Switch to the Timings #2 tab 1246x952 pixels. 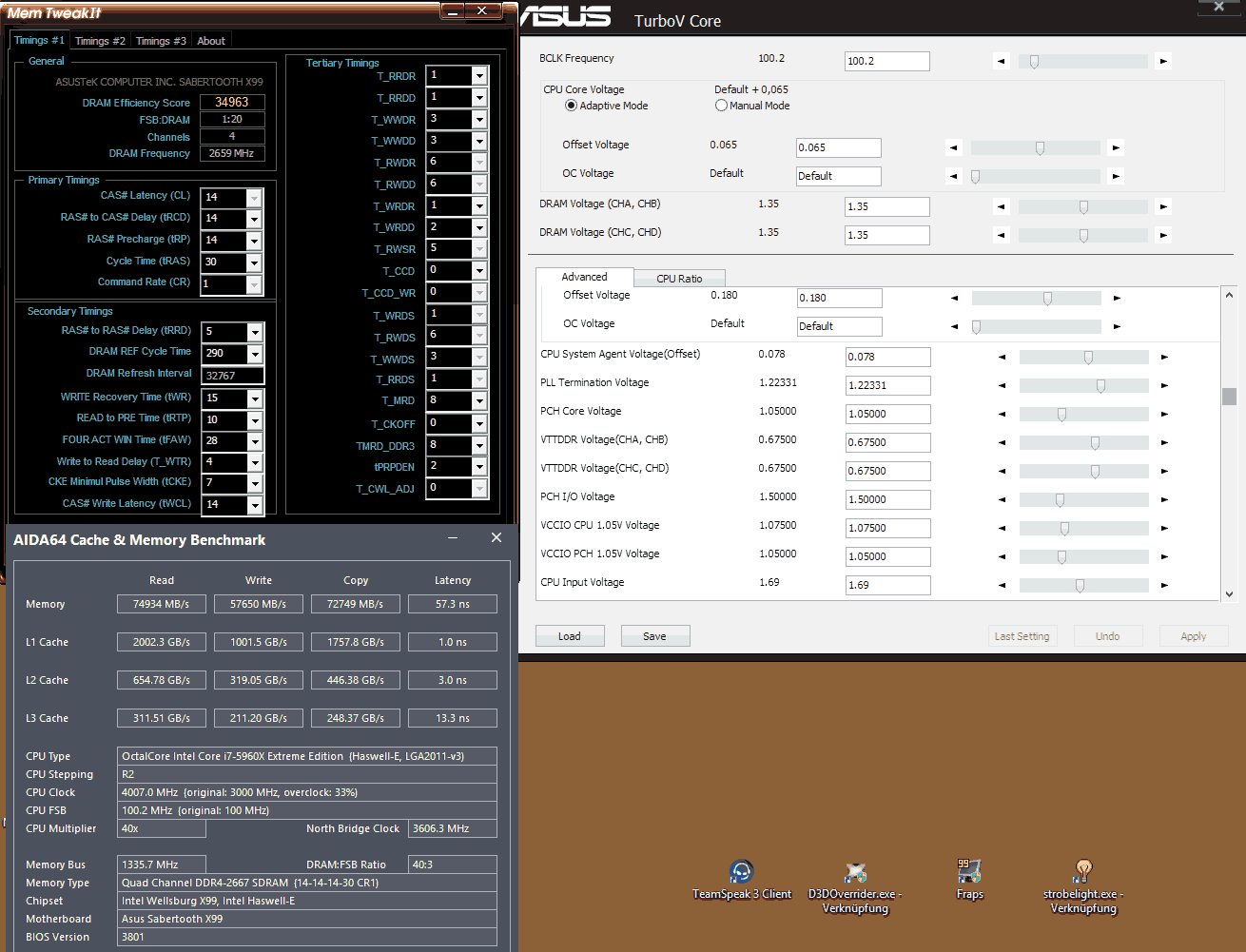[x=100, y=41]
